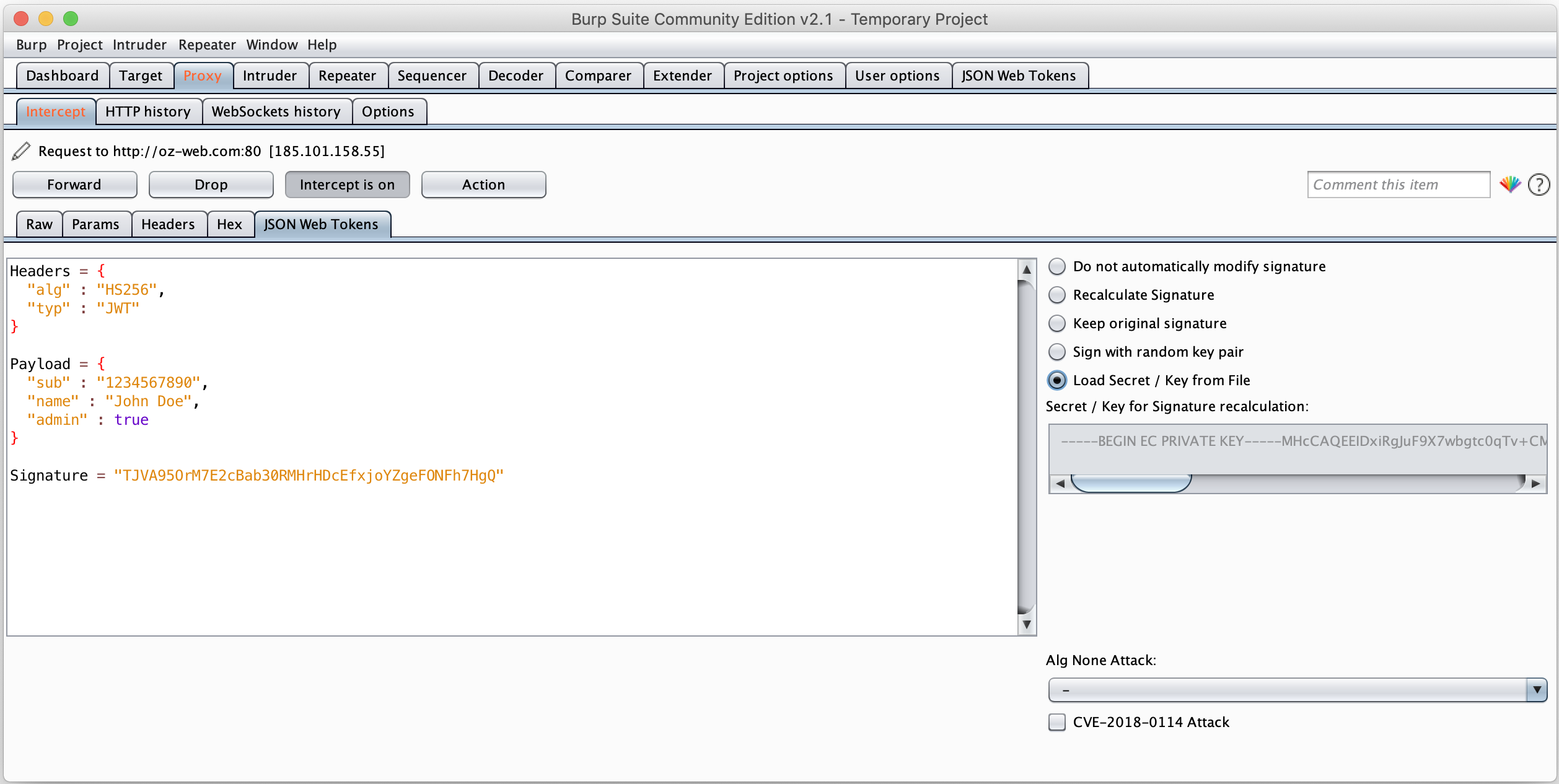The width and height of the screenshot is (1559, 784).
Task: Open the Intruder menu bar item
Action: [x=139, y=45]
